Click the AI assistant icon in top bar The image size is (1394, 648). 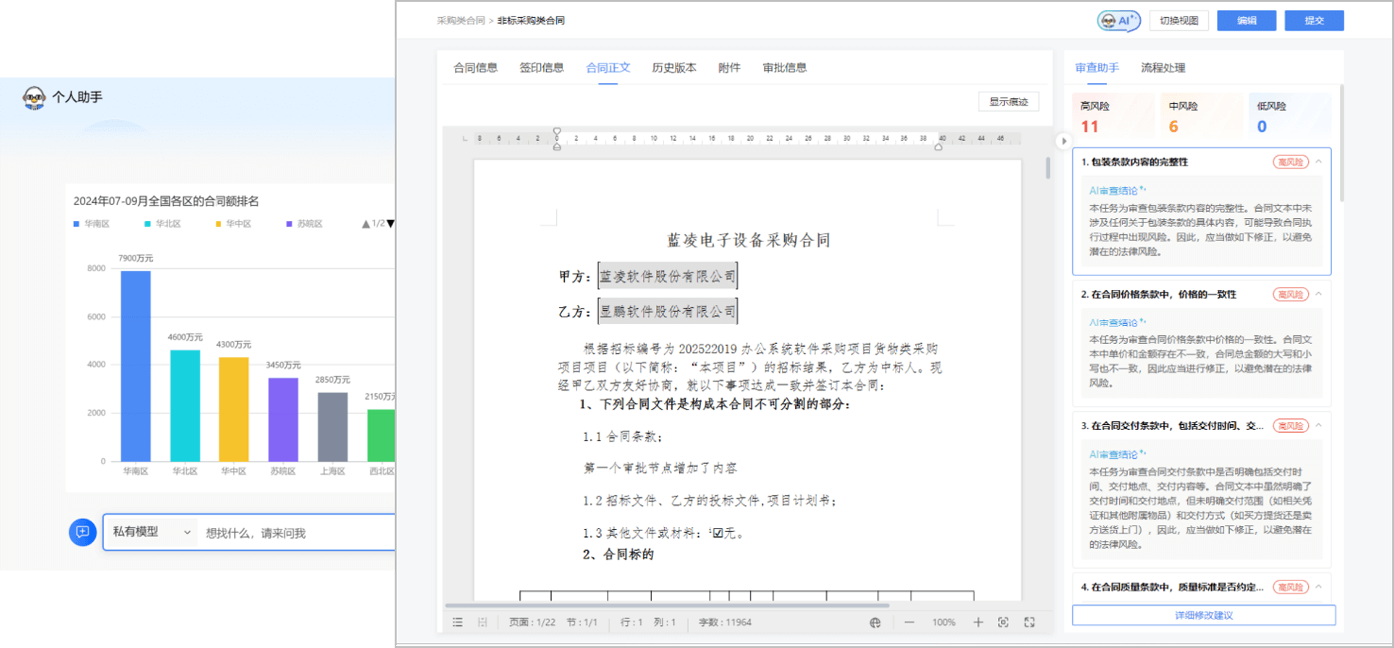(1118, 20)
